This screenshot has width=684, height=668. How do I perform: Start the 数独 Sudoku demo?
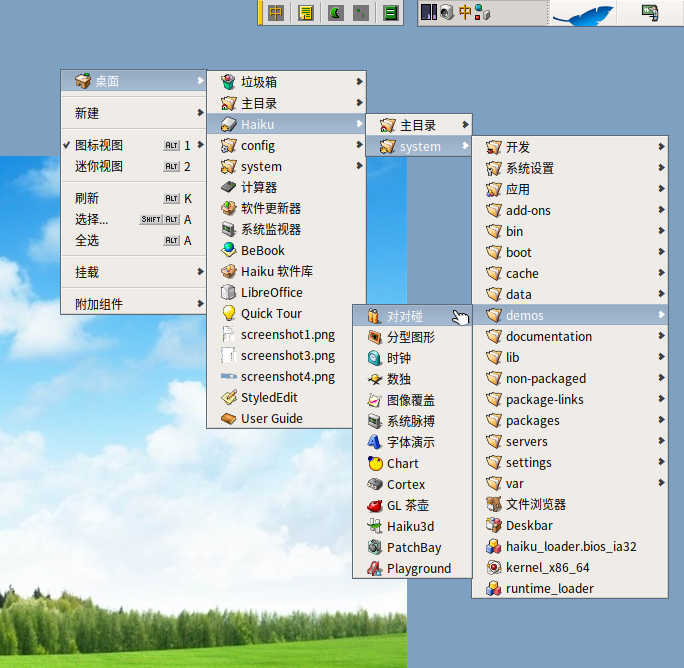click(412, 379)
